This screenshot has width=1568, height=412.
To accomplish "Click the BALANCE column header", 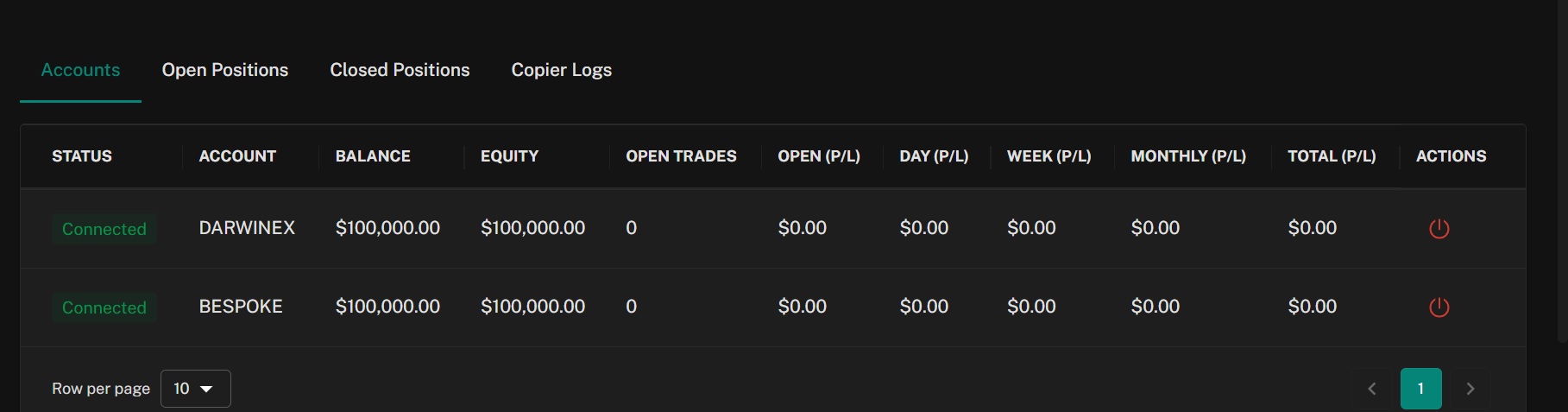I will [373, 156].
